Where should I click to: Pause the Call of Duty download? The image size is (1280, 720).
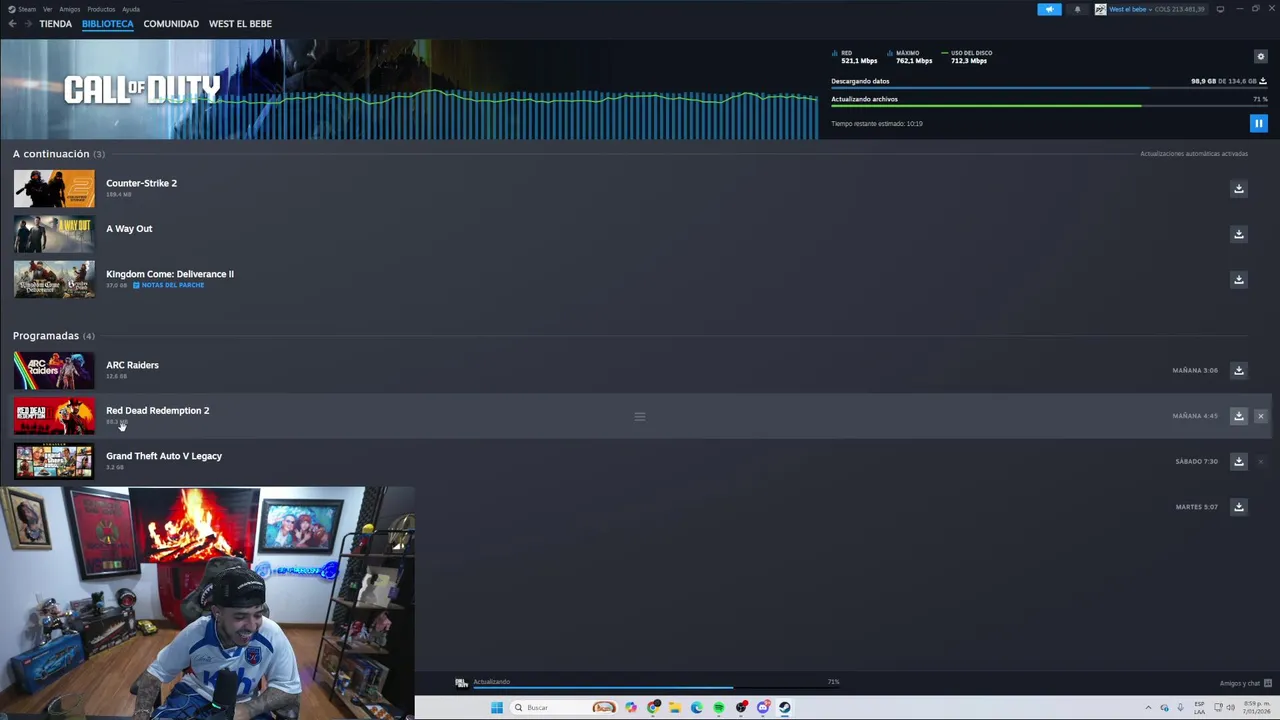1258,123
